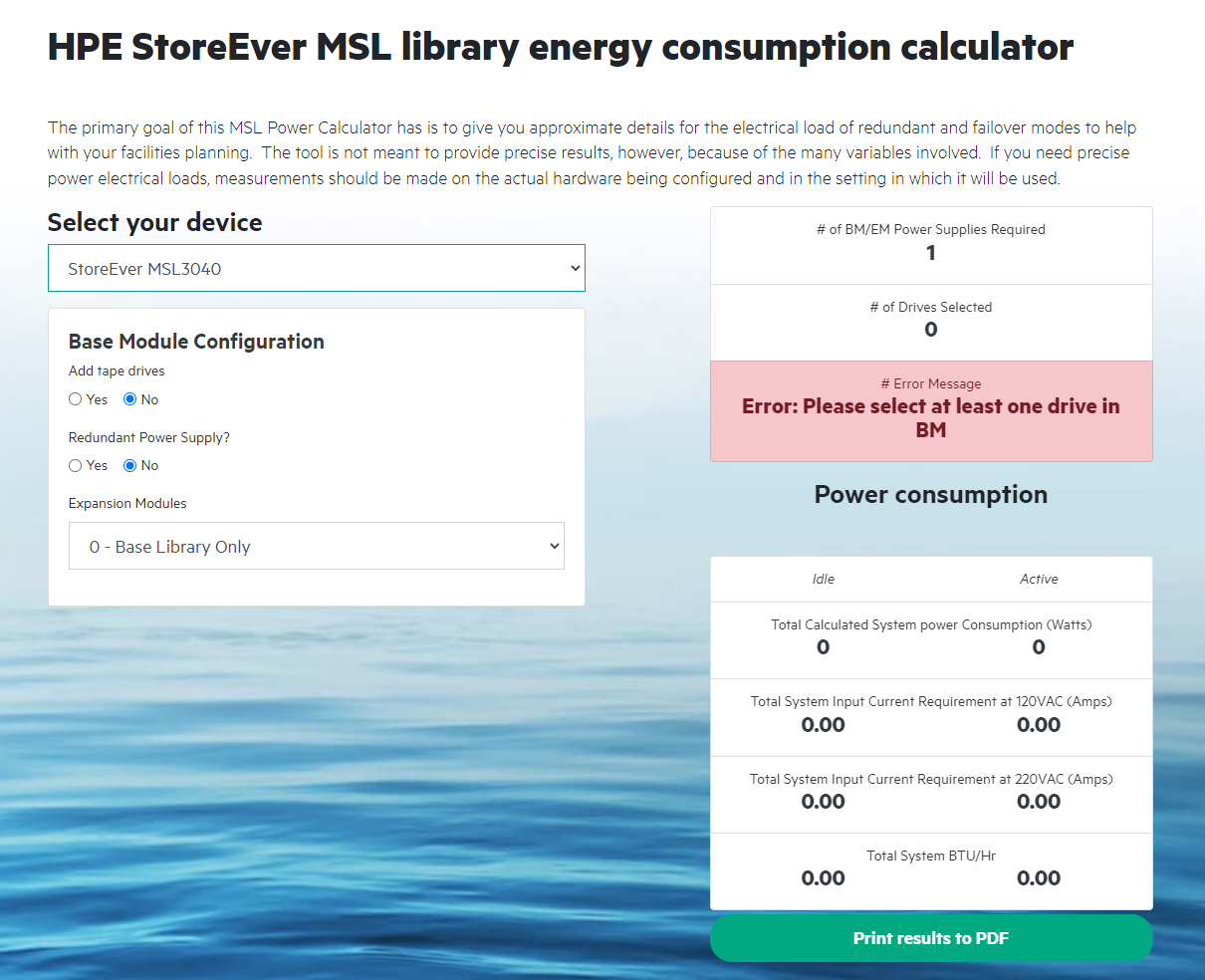The width and height of the screenshot is (1205, 980).
Task: Choose No for Redundant Power Supply
Action: (129, 465)
